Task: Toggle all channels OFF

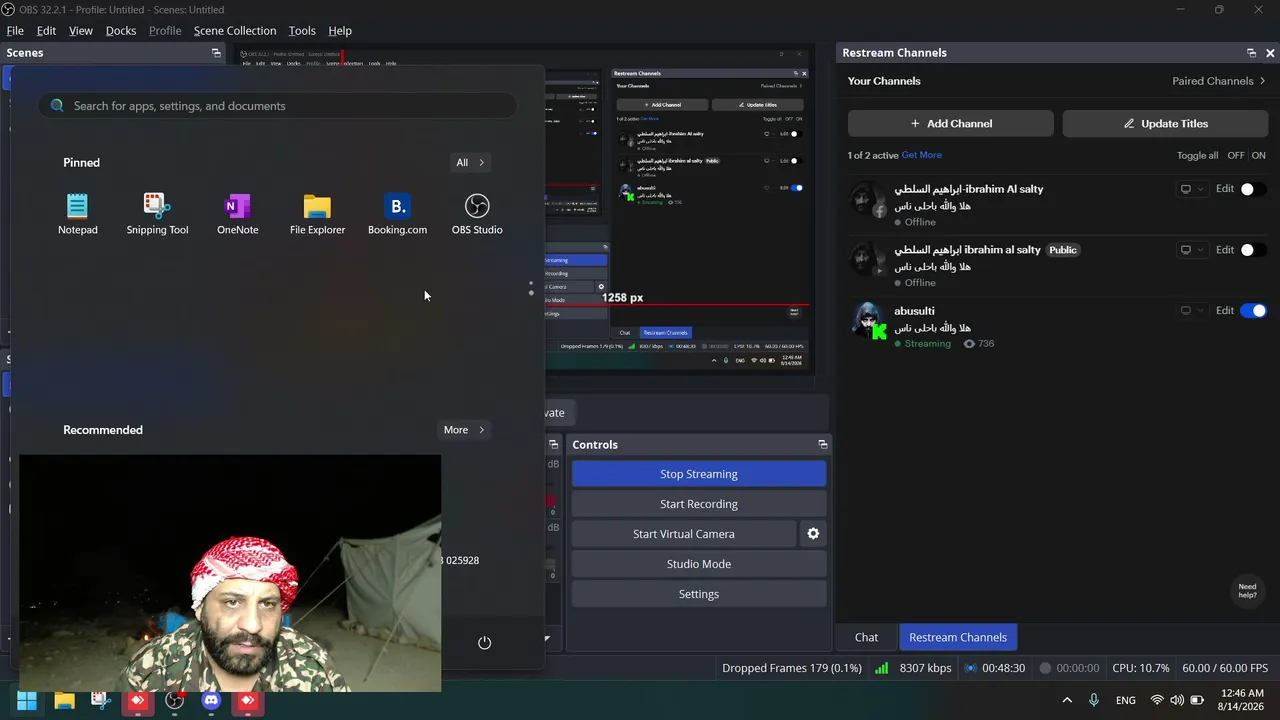Action: [x=1236, y=156]
